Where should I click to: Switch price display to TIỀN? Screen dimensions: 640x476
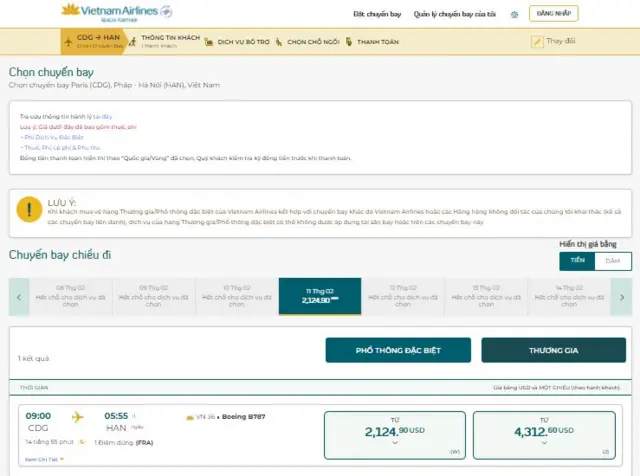577,261
